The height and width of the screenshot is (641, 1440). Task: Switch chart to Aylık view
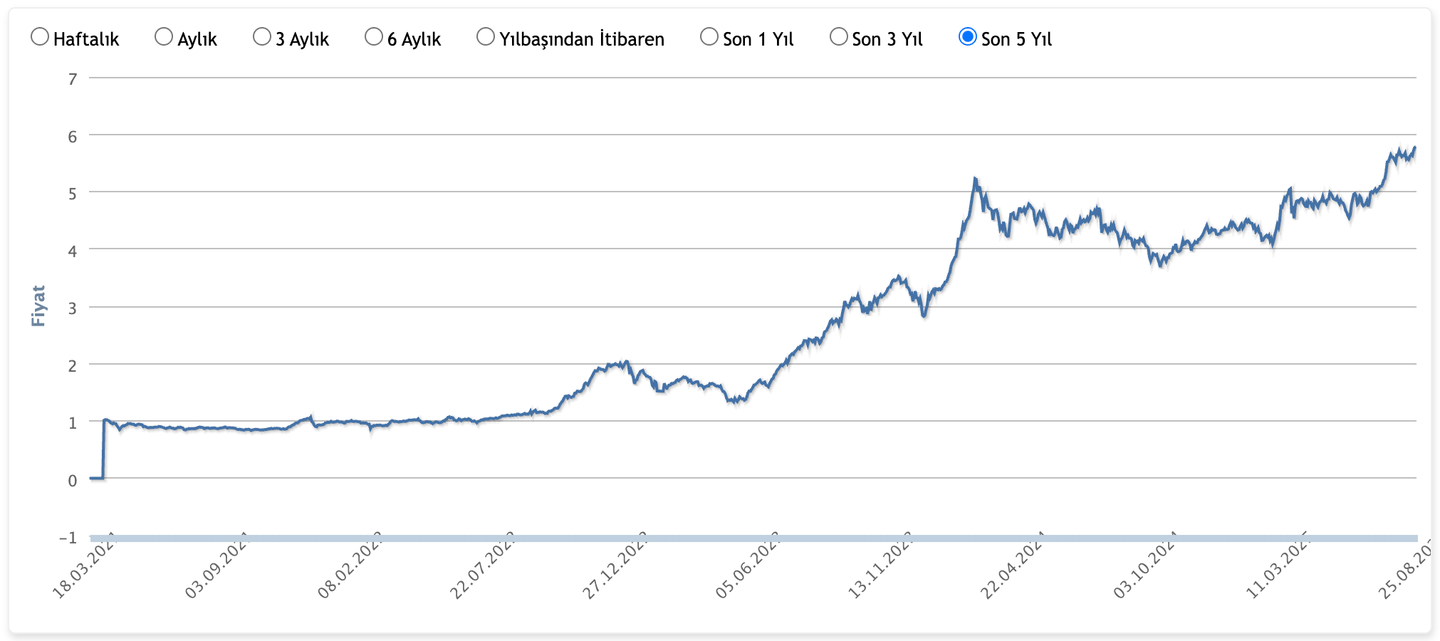(x=163, y=35)
